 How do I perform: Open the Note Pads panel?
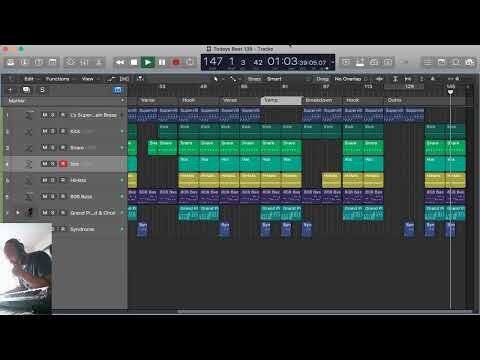(441, 62)
